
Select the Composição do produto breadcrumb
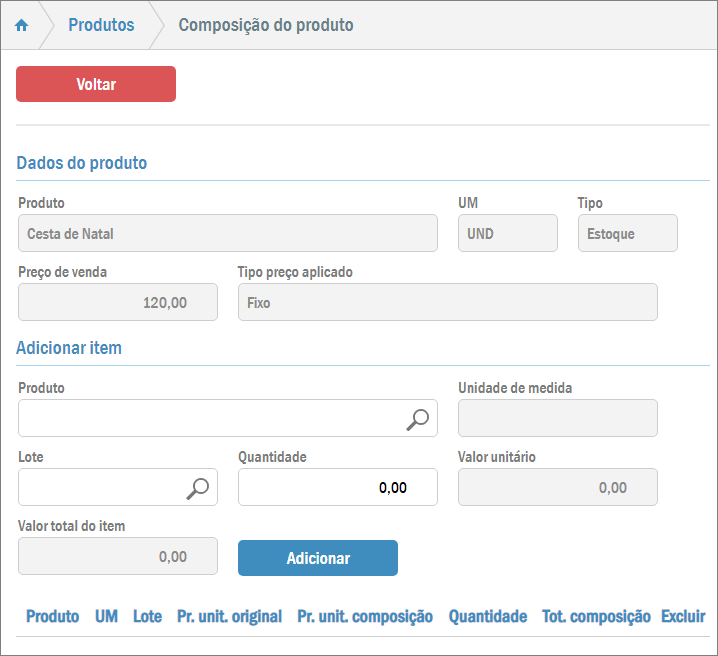[x=265, y=25]
